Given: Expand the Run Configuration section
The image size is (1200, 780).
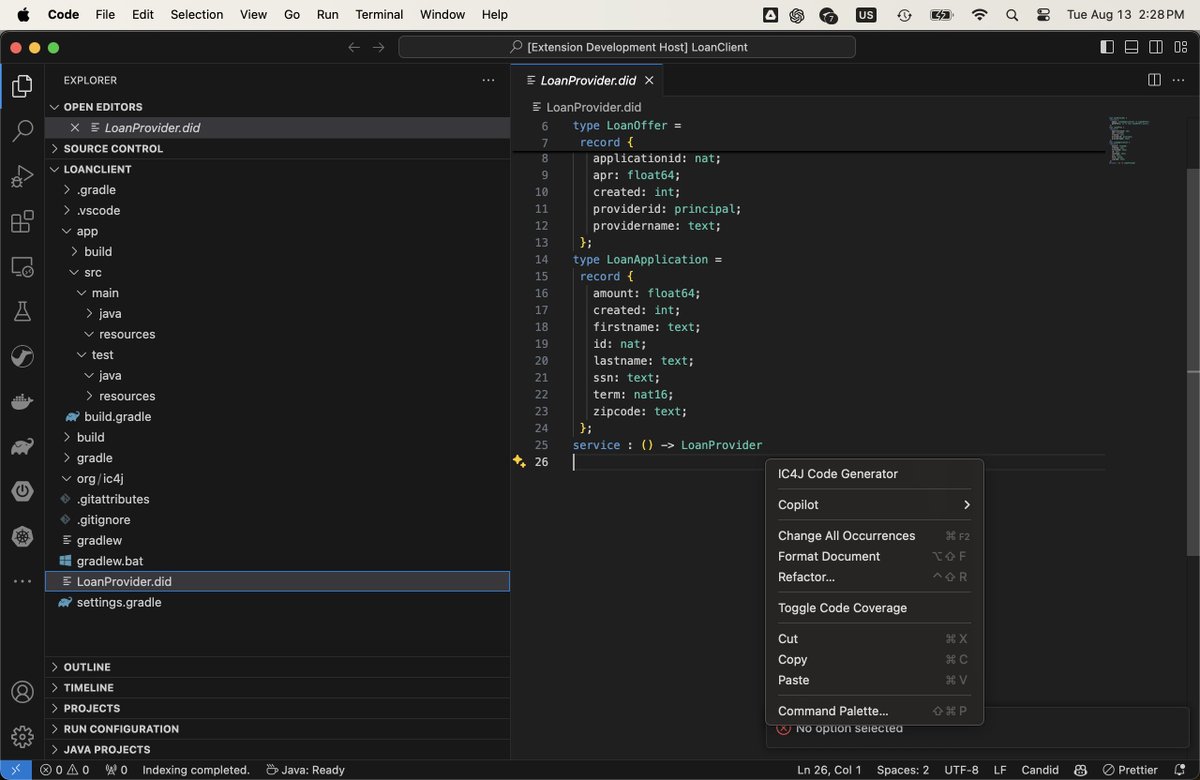Looking at the screenshot, I should [277, 729].
